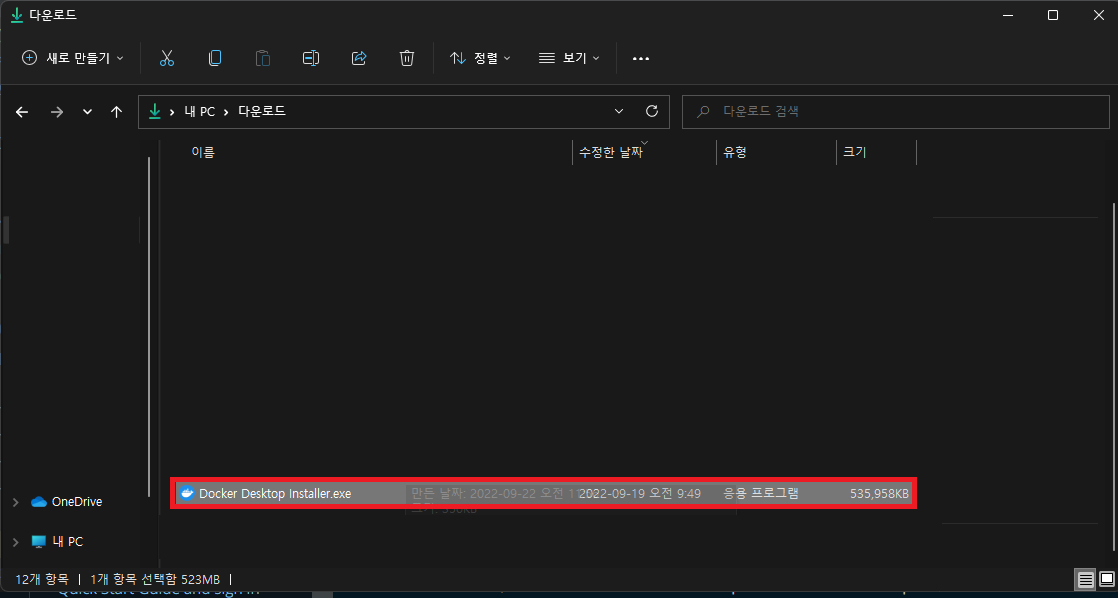
Task: Select Docker Desktop Installer.exe file name
Action: [x=275, y=493]
